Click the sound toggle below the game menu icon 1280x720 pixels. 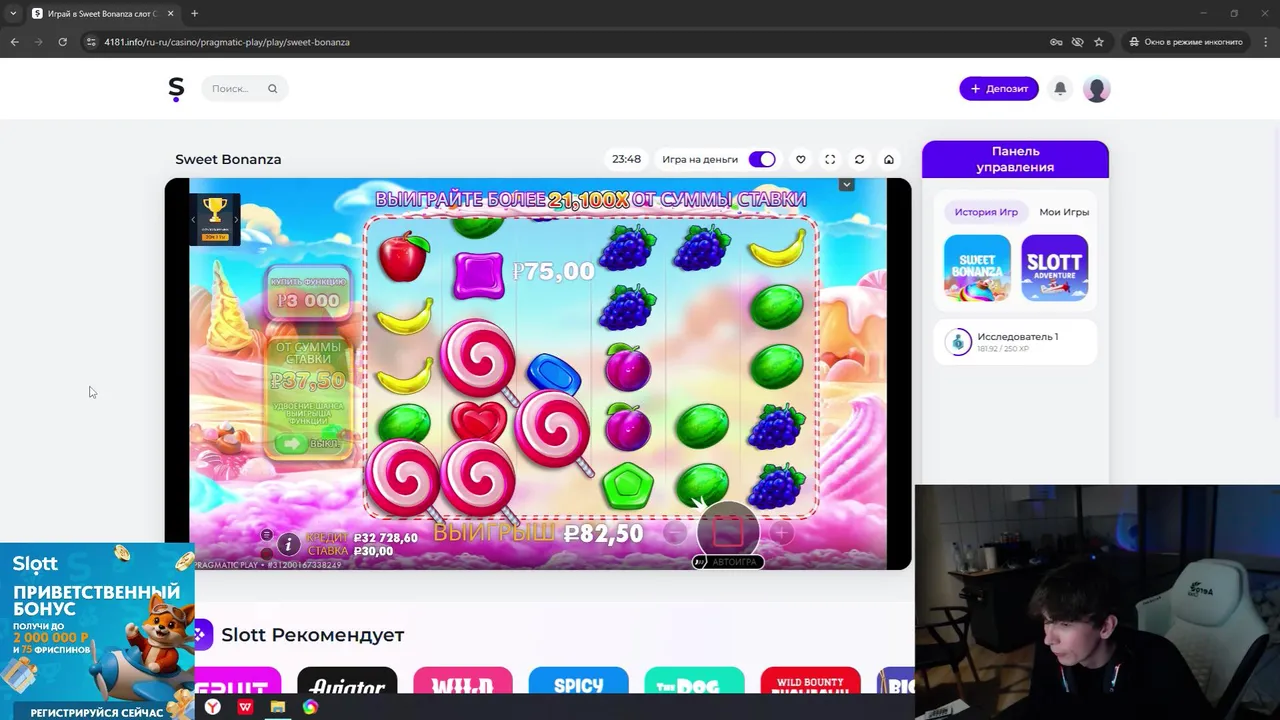pos(266,553)
